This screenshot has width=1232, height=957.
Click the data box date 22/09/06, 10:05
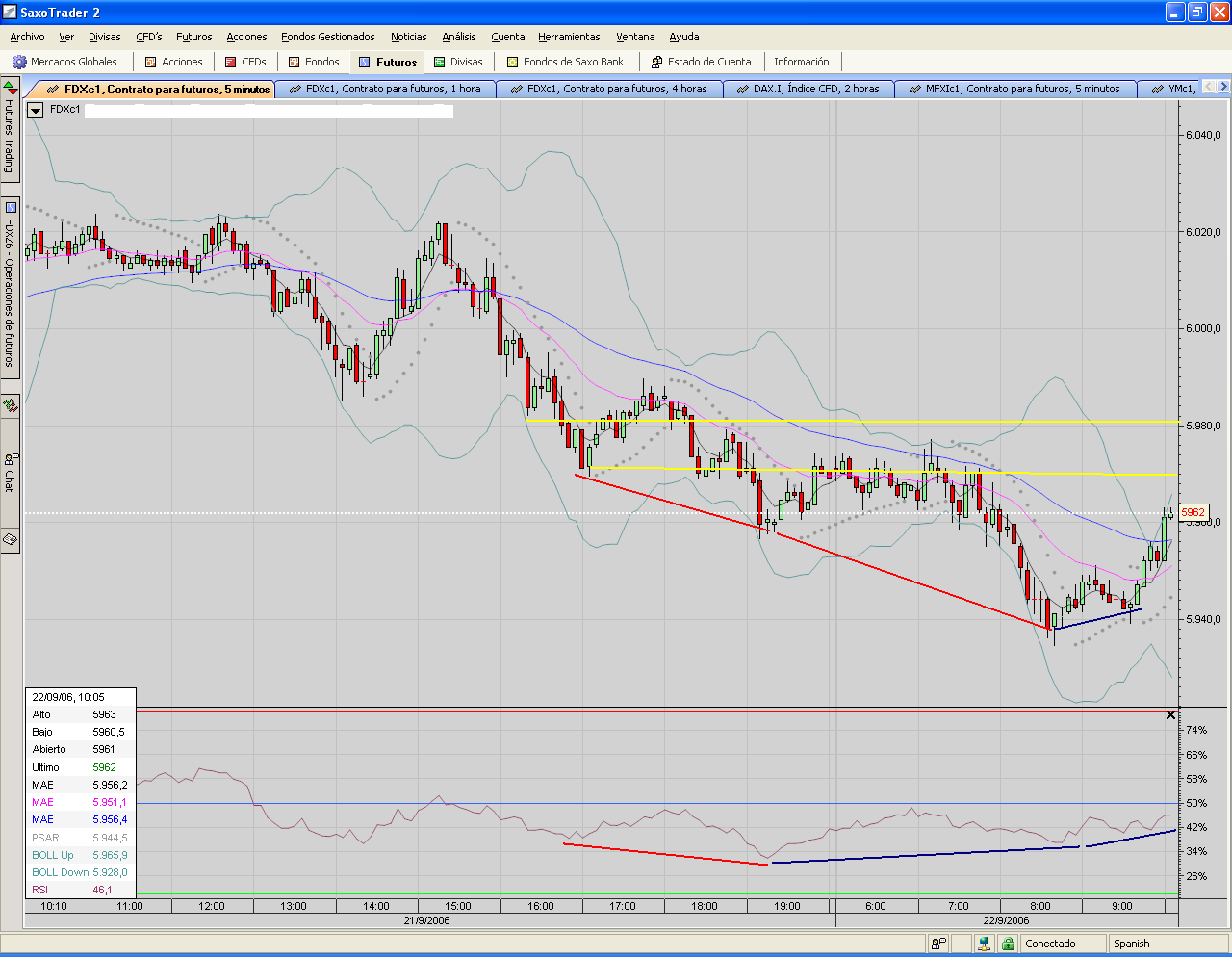point(68,697)
